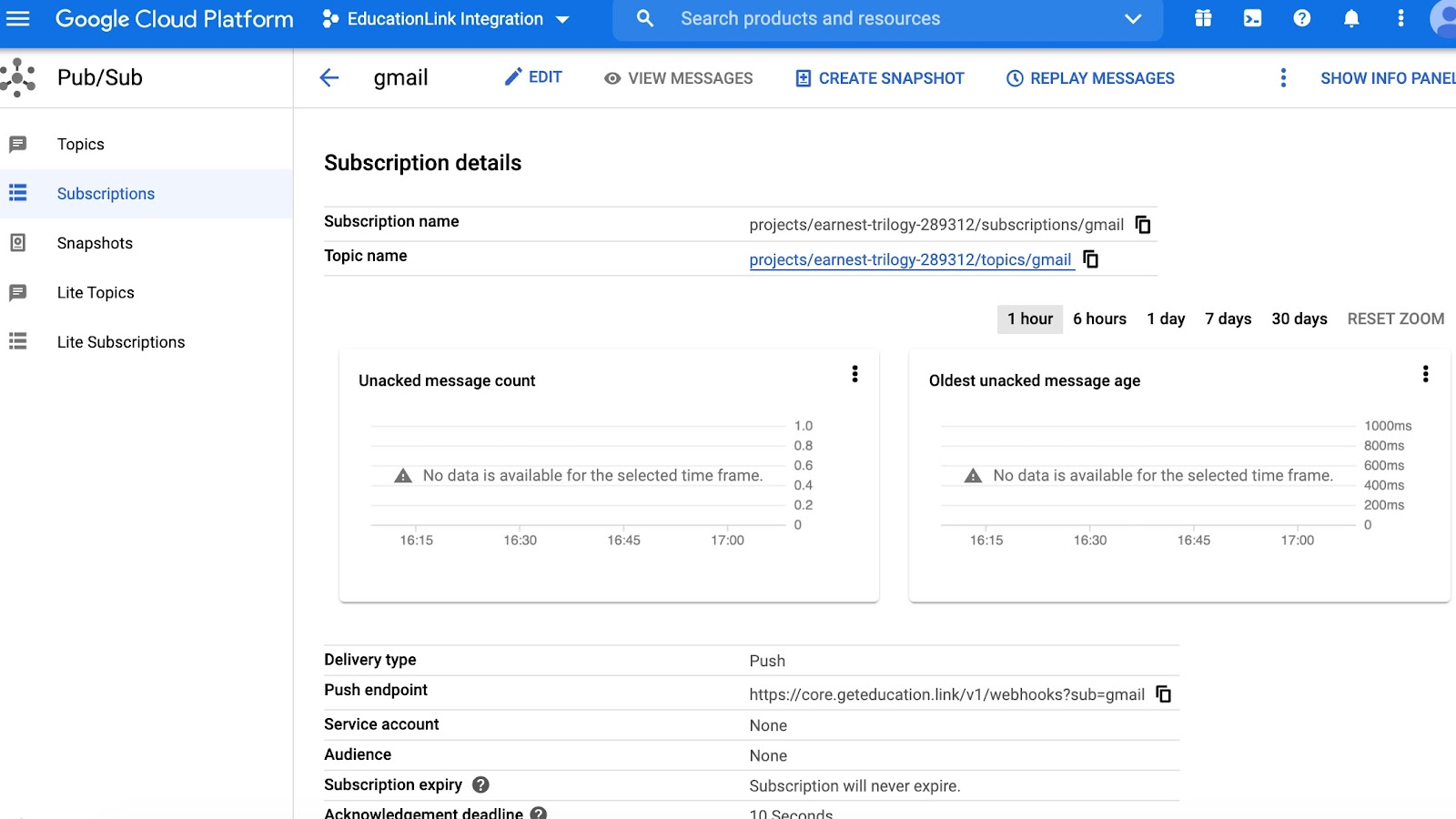Open Topics in the sidebar

(147, 144)
